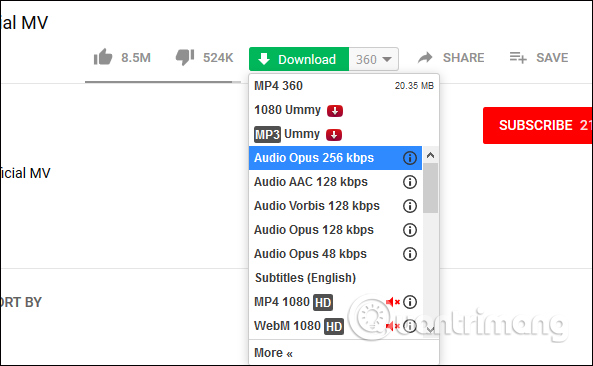Open info icon for Audio Opus 256 kbps
The image size is (593, 366).
coord(410,158)
